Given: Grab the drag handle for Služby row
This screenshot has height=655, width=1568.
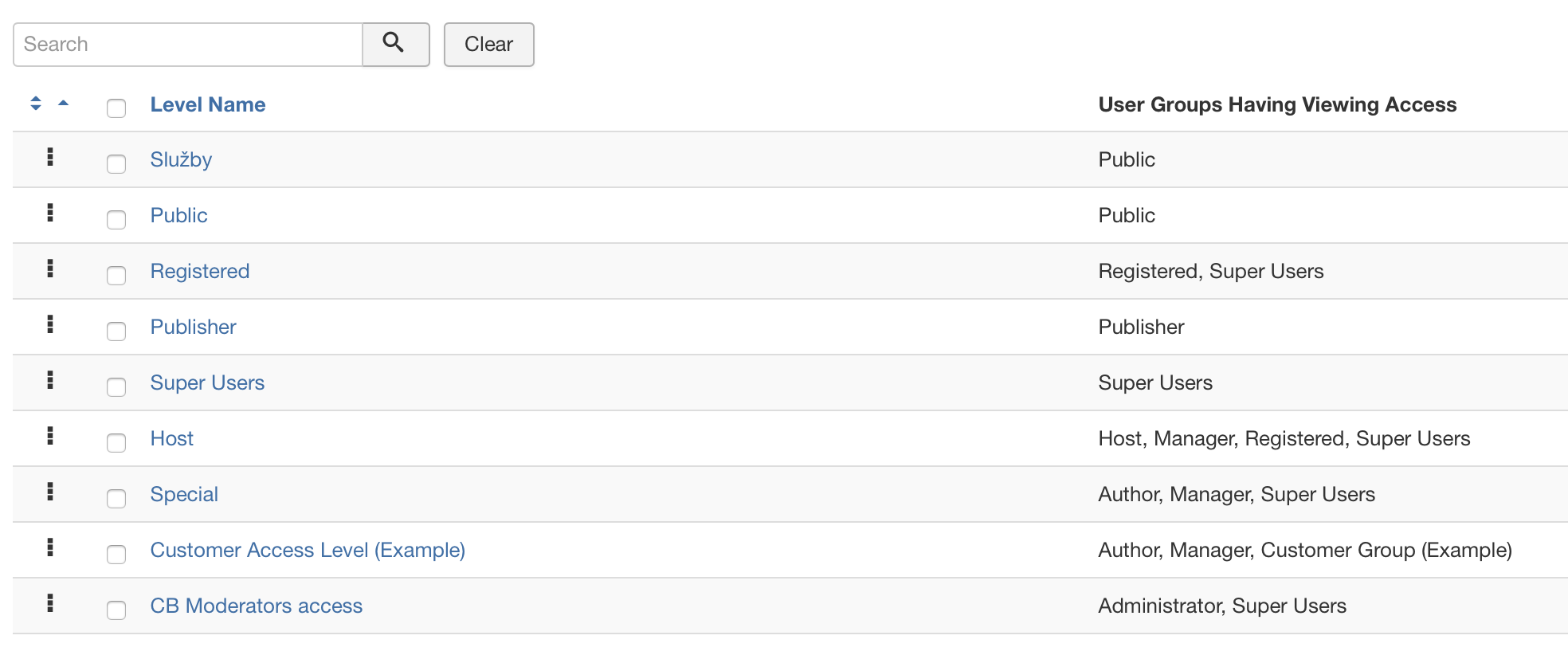Looking at the screenshot, I should click(50, 157).
